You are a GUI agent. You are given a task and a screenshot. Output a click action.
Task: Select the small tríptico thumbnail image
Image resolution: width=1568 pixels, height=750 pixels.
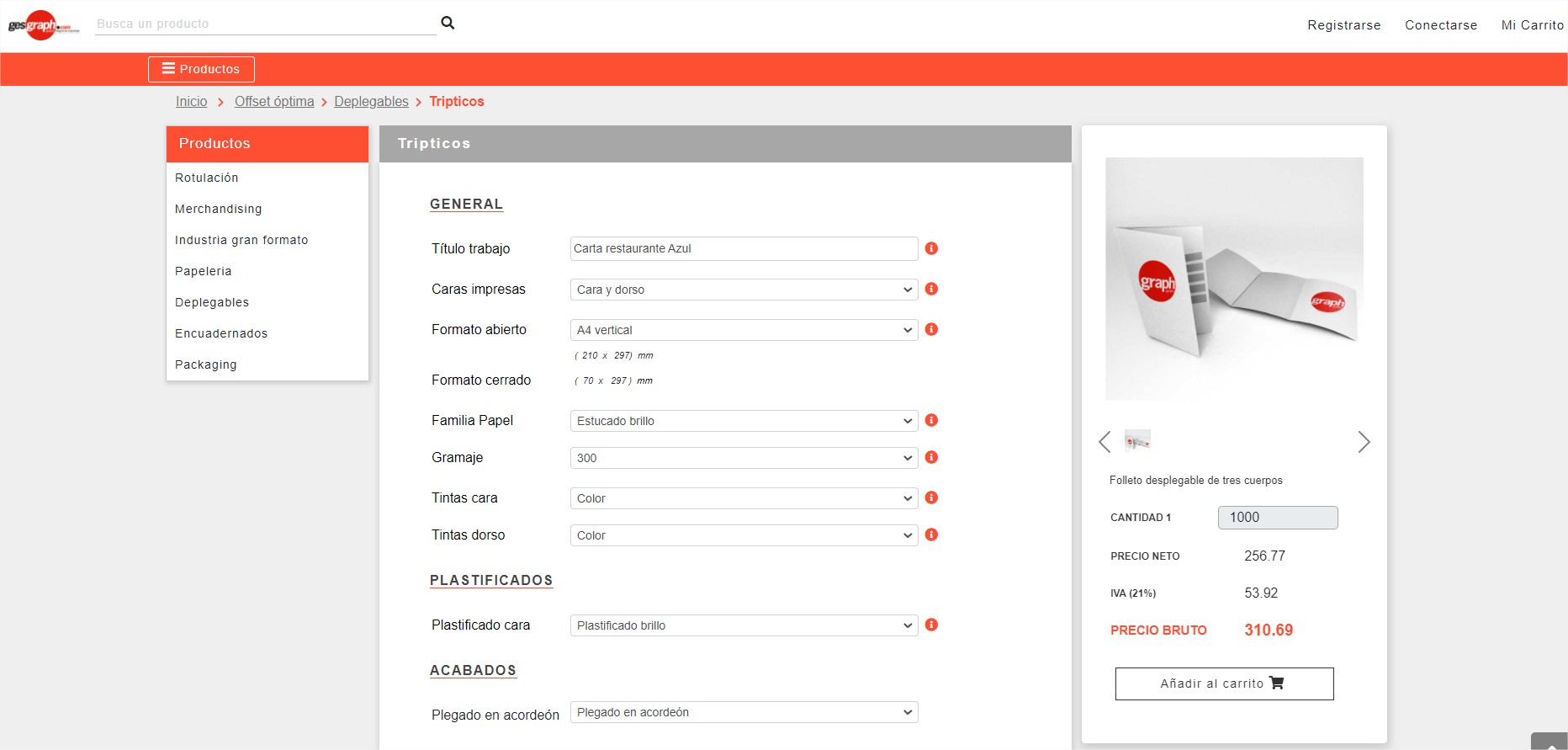(1137, 441)
